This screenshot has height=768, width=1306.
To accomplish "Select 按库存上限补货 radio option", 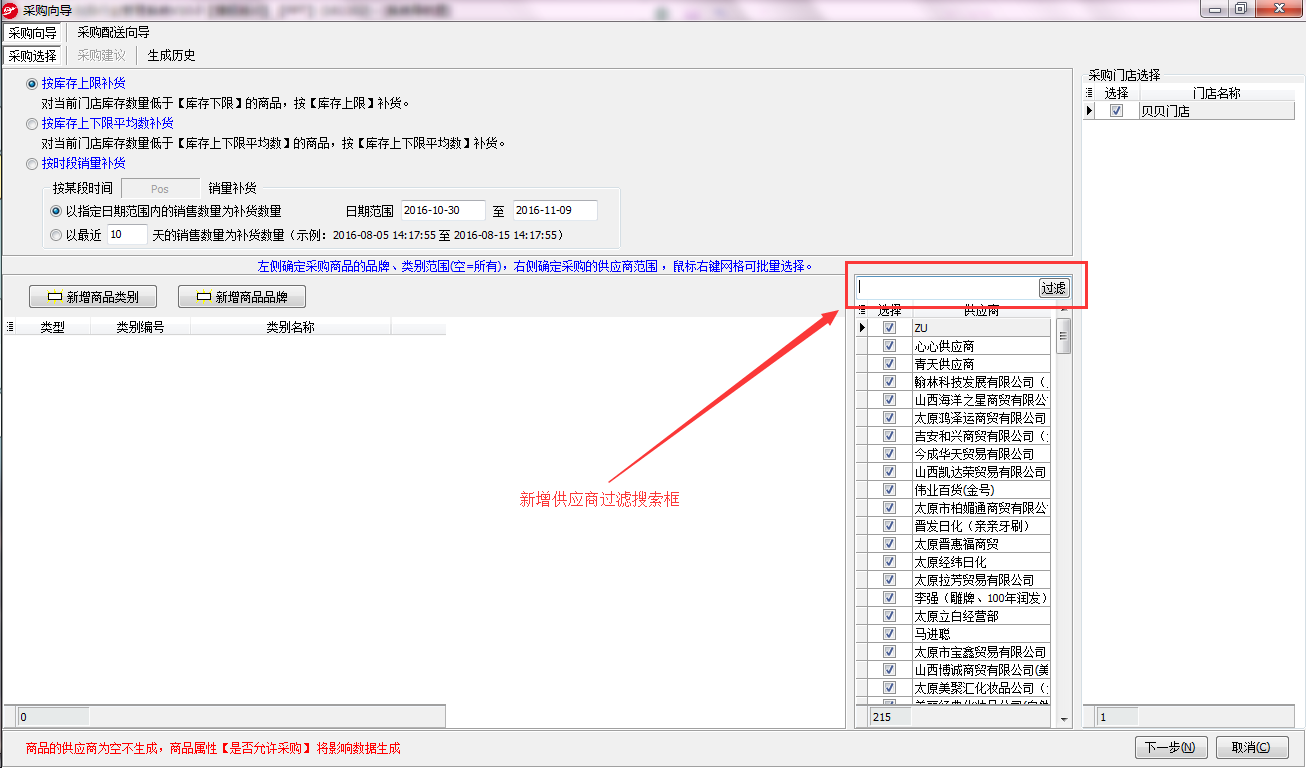I will [32, 83].
